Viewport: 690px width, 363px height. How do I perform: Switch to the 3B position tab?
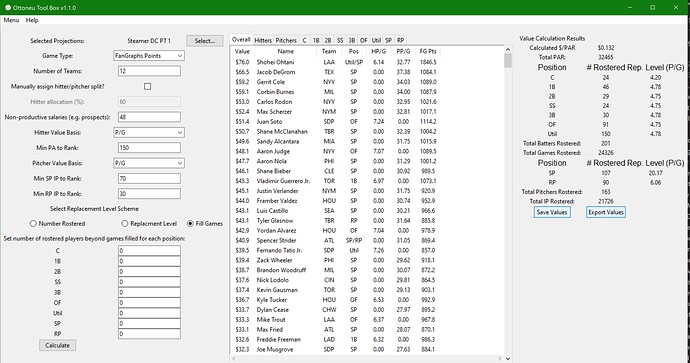352,40
